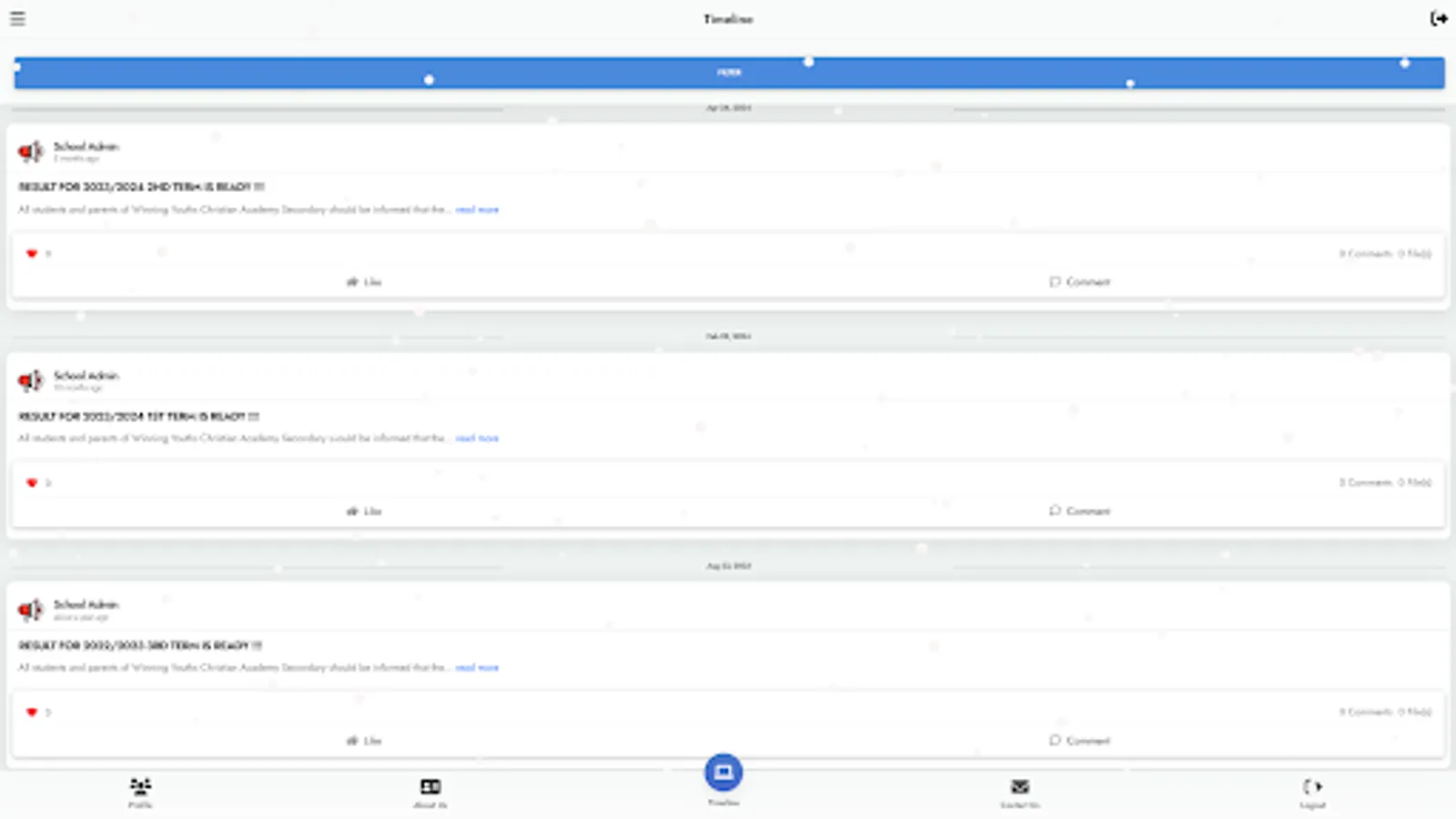The width and height of the screenshot is (1456, 819).
Task: Click the logout icon at top right
Action: point(1441,17)
